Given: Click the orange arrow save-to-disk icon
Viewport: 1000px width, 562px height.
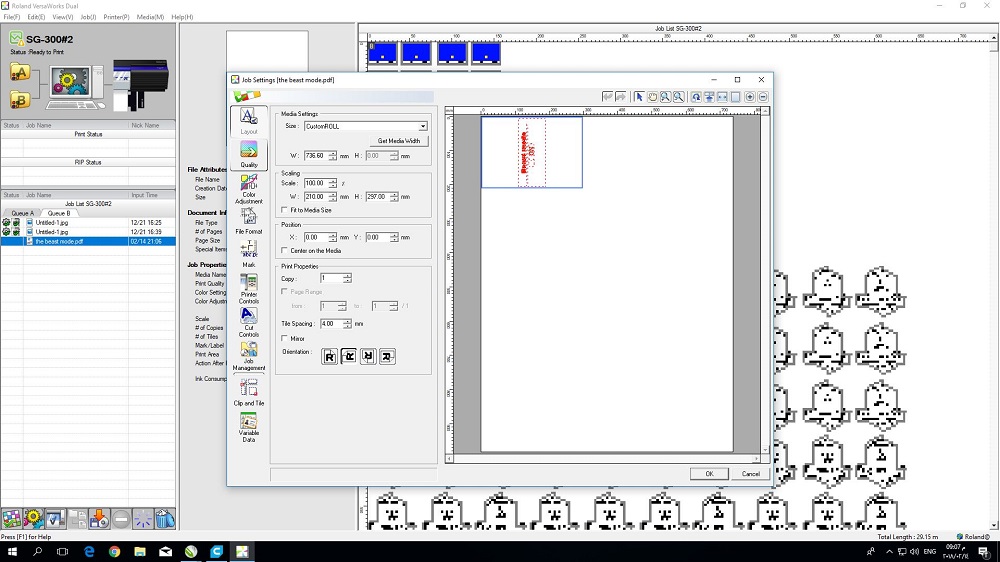Looking at the screenshot, I should pos(99,519).
